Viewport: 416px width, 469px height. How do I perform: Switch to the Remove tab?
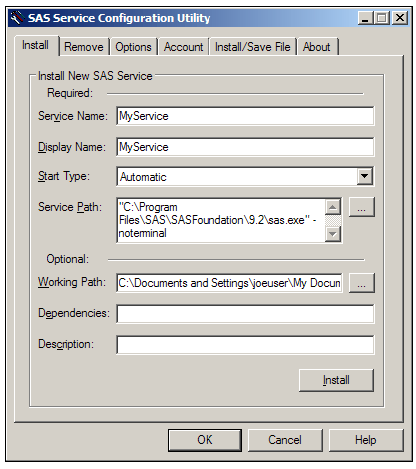[84, 47]
